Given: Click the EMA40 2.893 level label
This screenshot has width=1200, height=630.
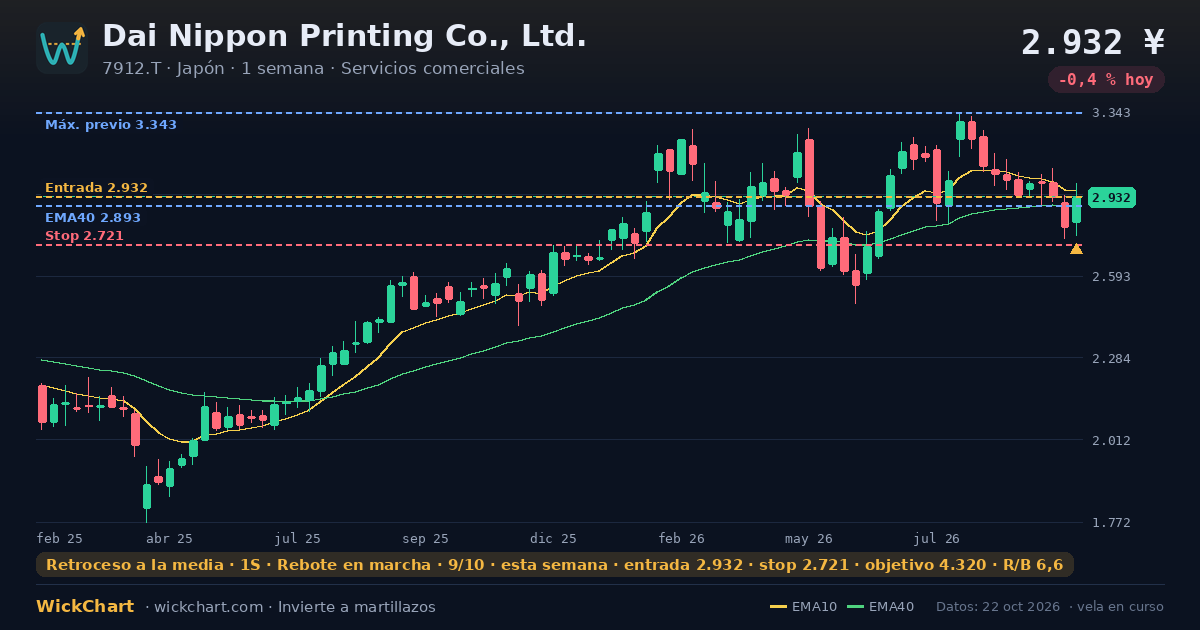Looking at the screenshot, I should point(93,218).
